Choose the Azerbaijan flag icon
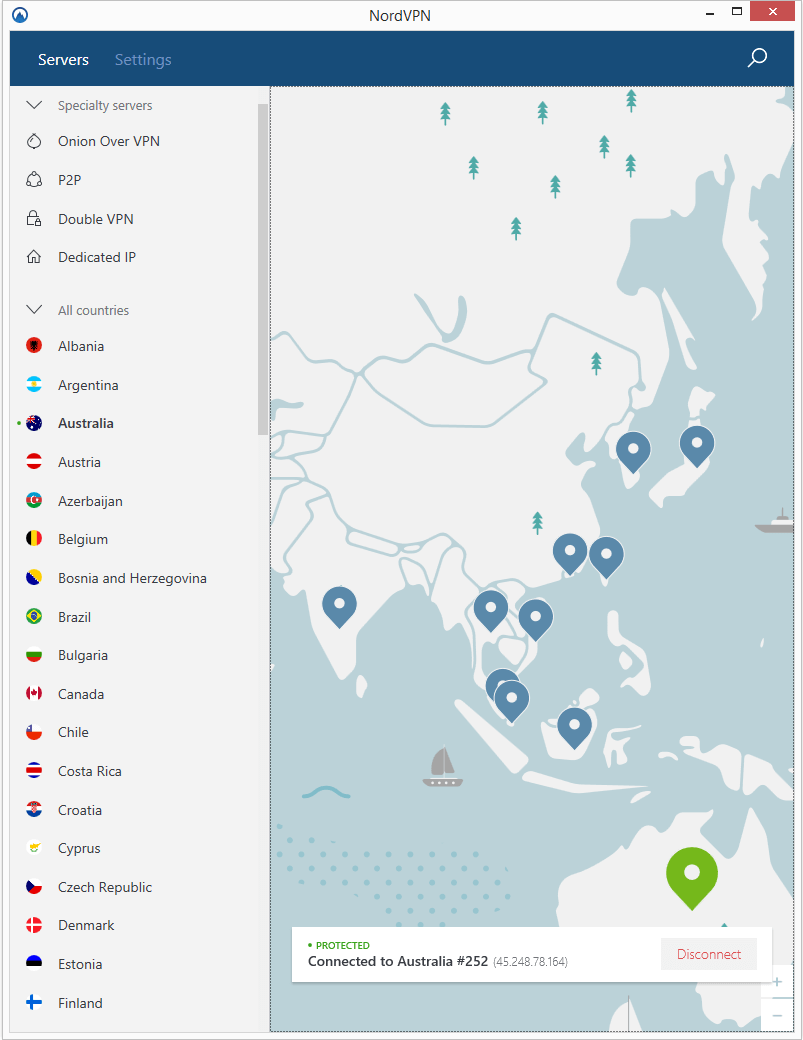 tap(34, 501)
